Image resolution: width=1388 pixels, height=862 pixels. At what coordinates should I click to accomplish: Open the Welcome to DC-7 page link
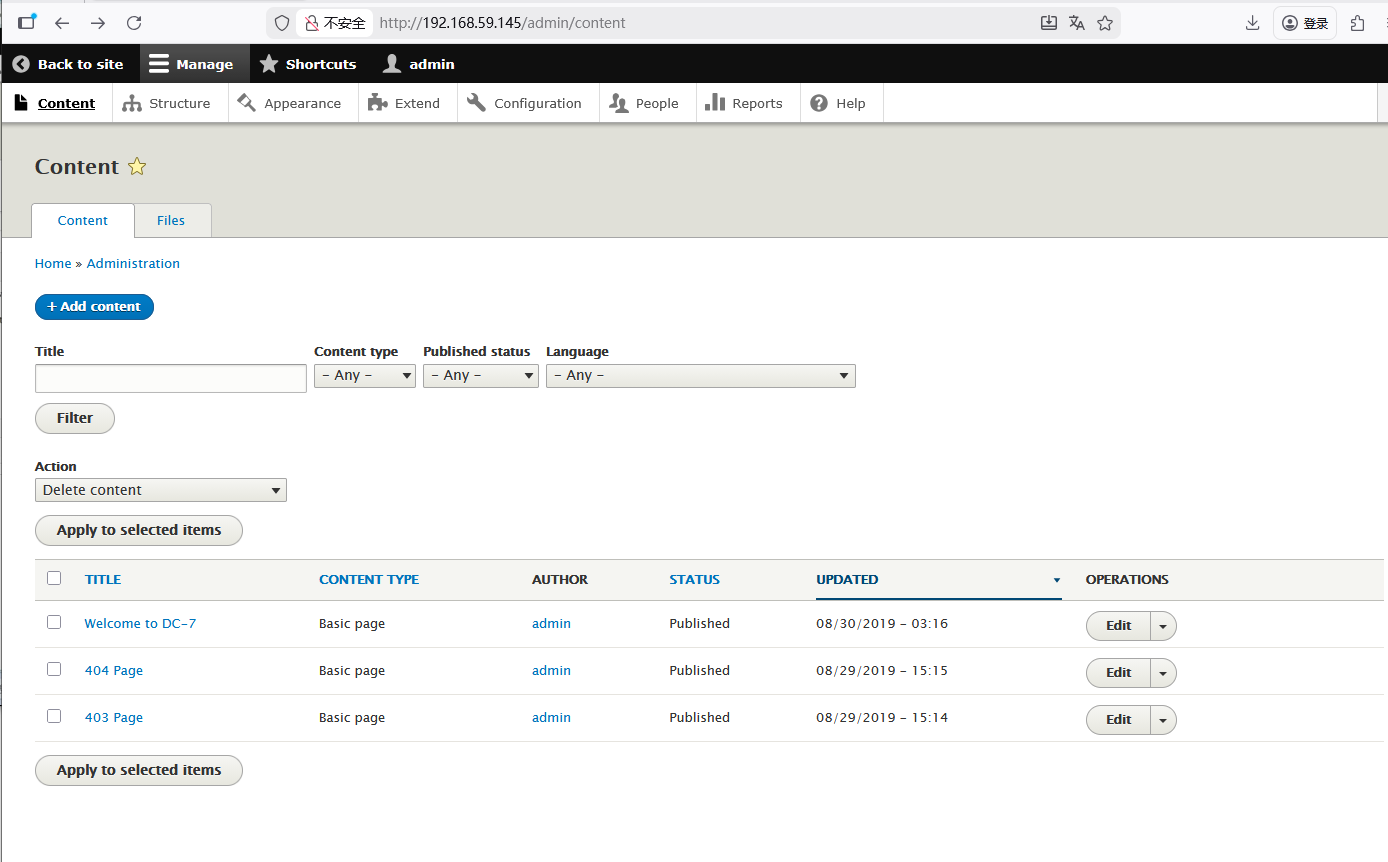click(140, 623)
